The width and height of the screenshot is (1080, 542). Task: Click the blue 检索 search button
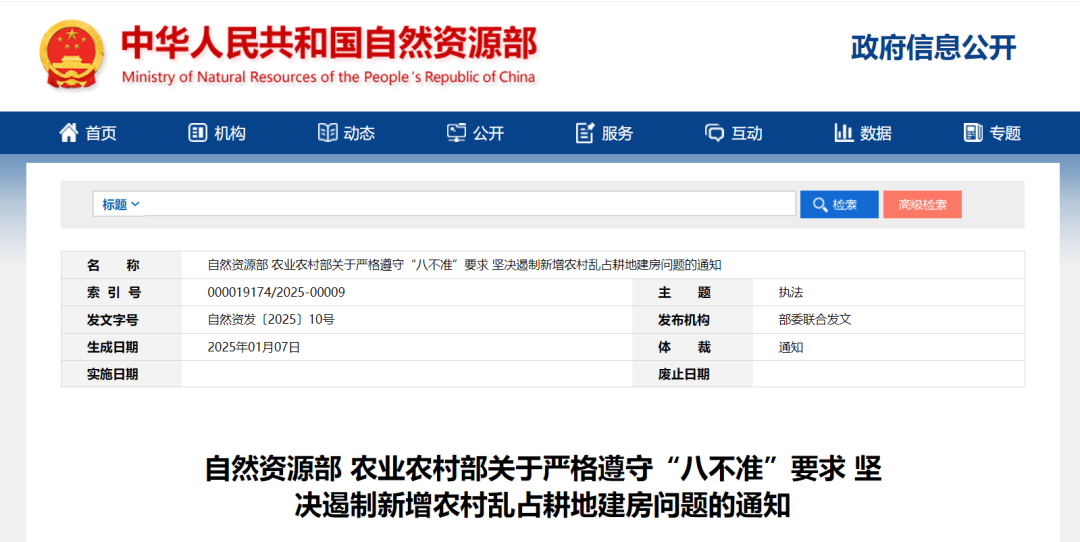coord(839,205)
